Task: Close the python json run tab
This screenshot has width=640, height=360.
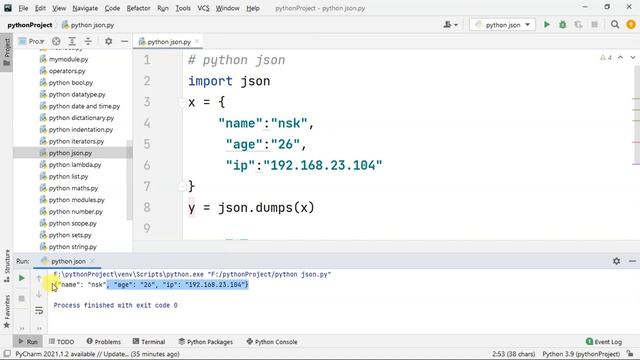Action: 93,261
